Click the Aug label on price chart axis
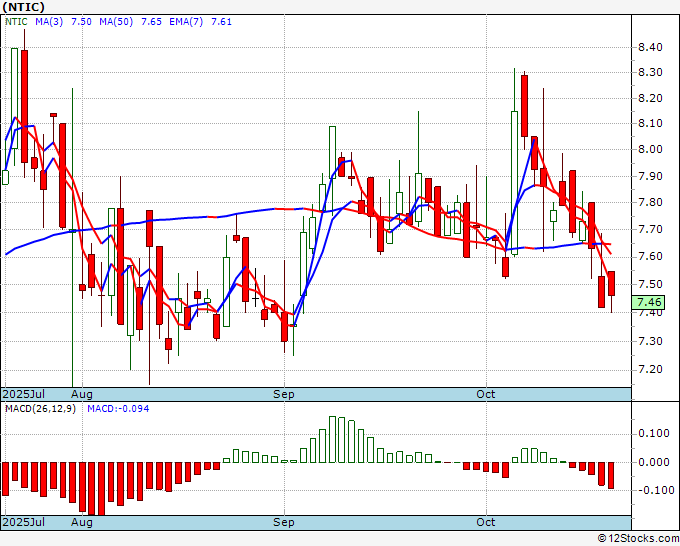The image size is (680, 546). (82, 394)
